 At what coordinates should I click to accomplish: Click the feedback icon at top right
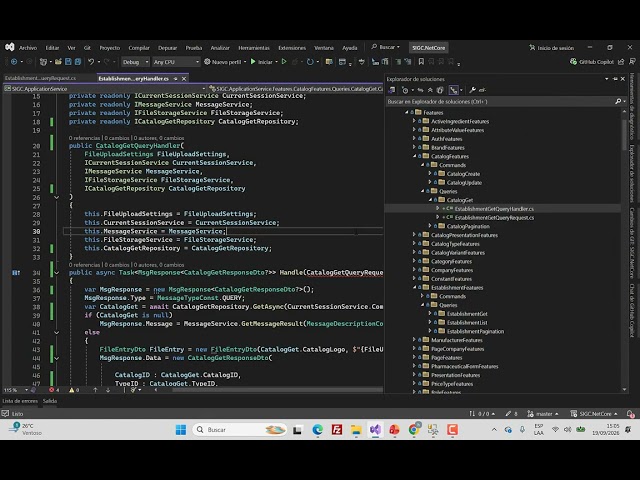point(632,62)
